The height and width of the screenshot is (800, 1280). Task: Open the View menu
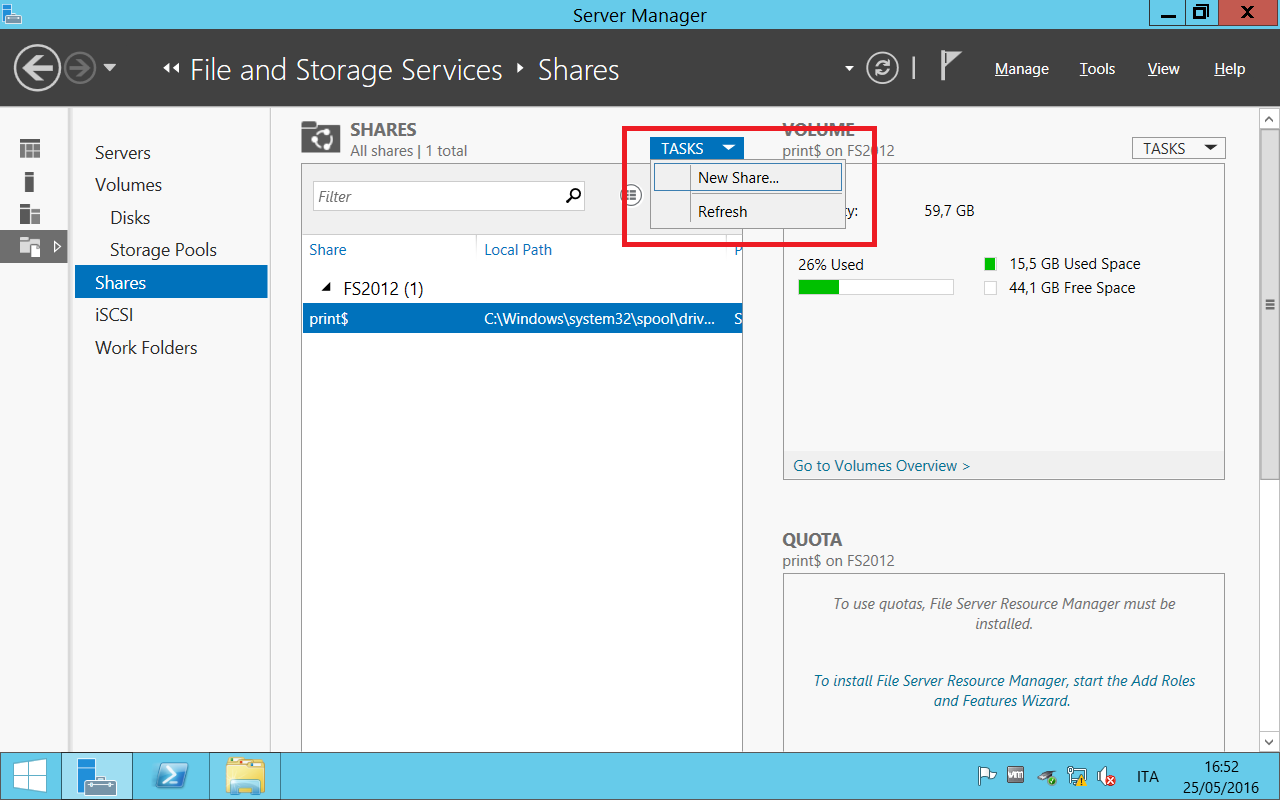(x=1163, y=69)
